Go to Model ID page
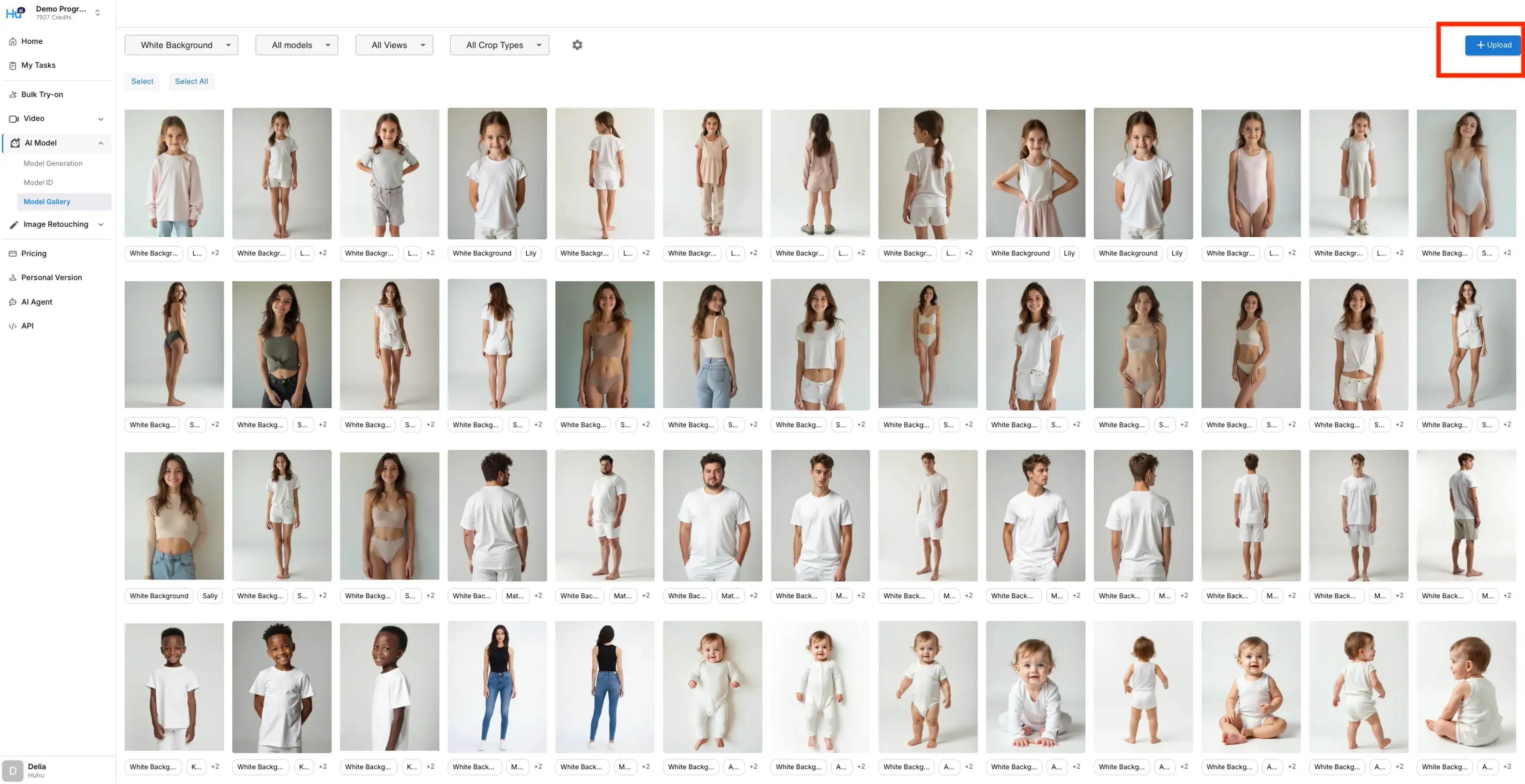 (38, 183)
